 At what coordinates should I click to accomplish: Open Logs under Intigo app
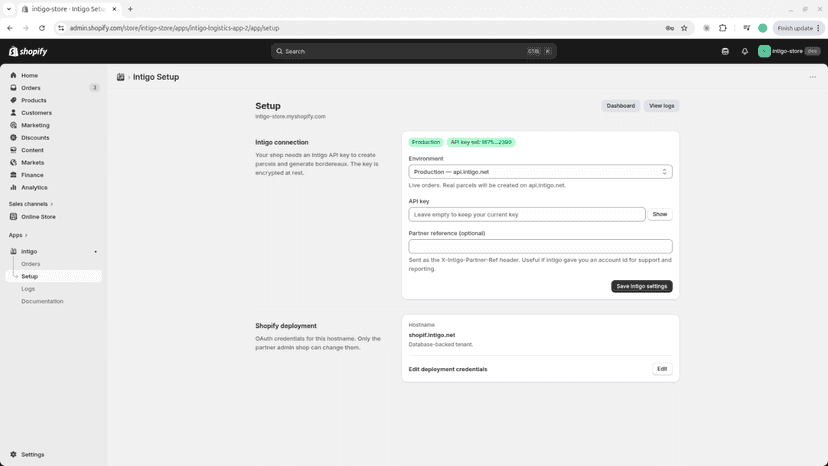[28, 288]
